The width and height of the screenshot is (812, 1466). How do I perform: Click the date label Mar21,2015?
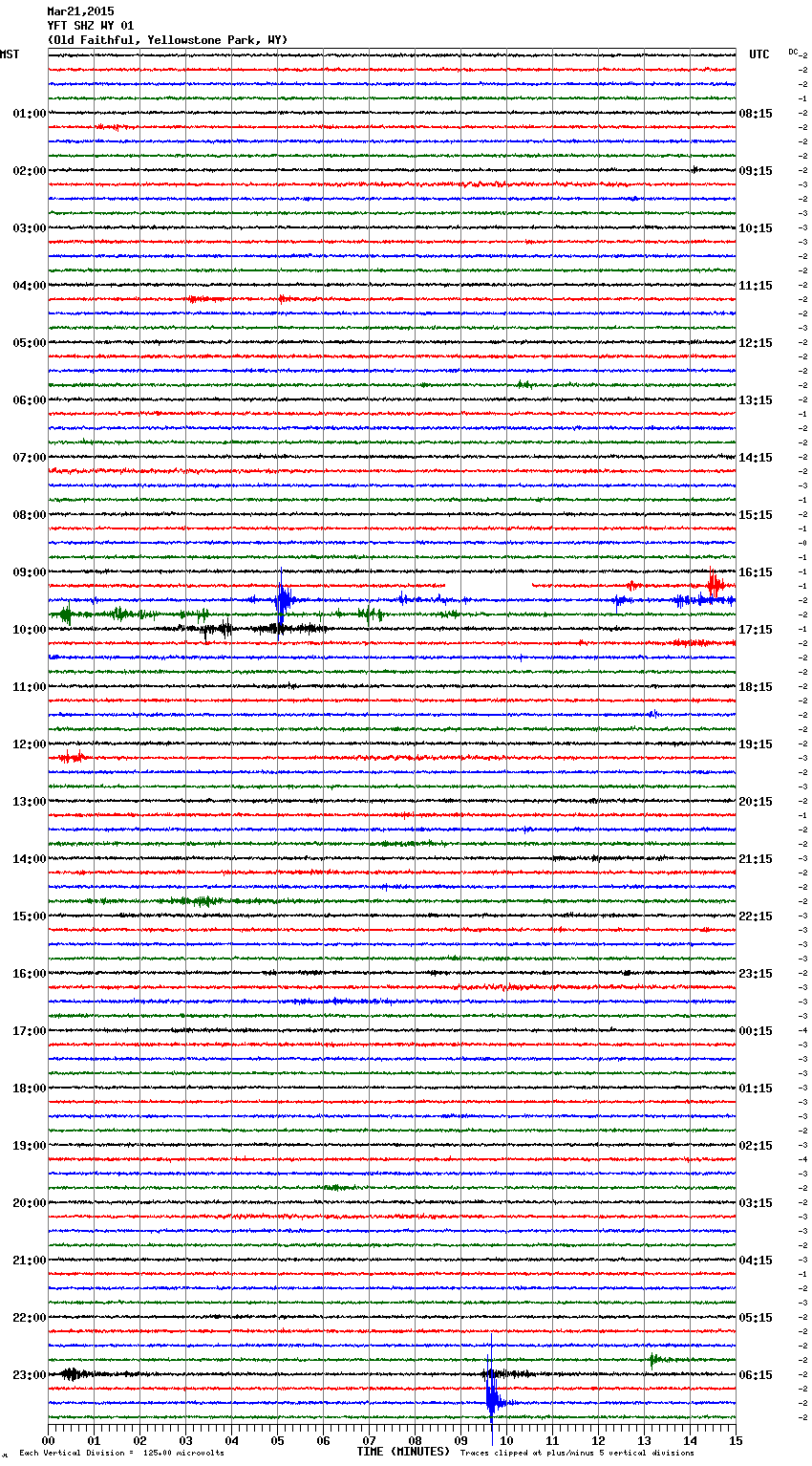coord(80,11)
